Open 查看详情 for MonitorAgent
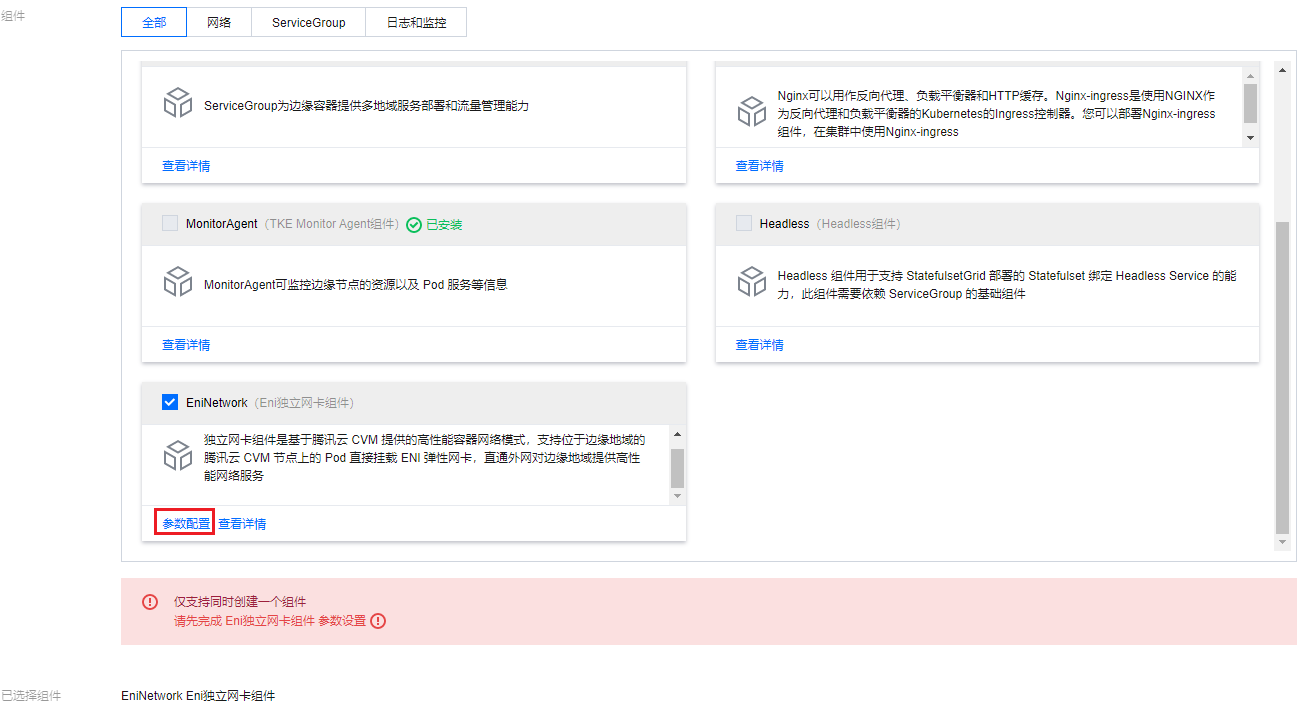This screenshot has height=714, width=1299. click(186, 345)
